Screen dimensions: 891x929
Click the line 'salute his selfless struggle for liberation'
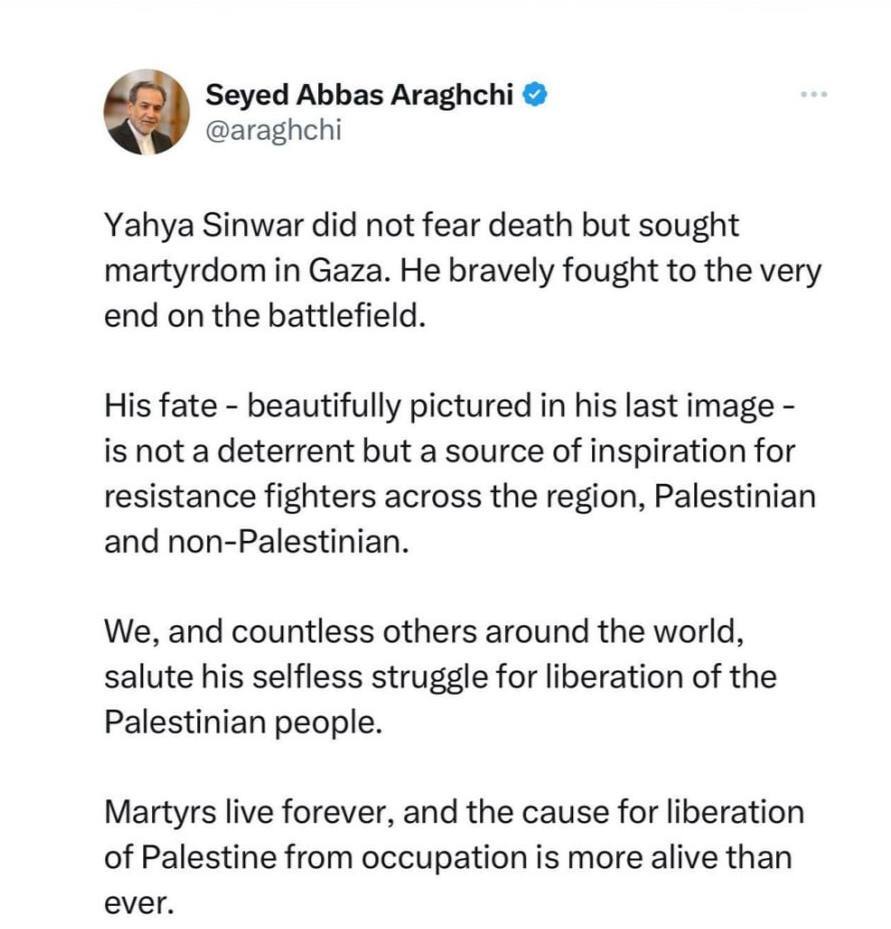[x=440, y=677]
